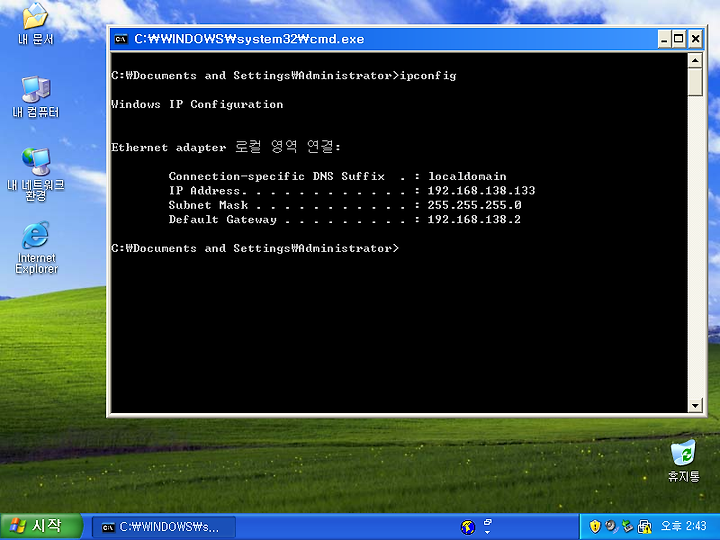The image size is (720, 540).
Task: Click the subnet mask 255.255.255.0 value
Action: click(x=474, y=205)
